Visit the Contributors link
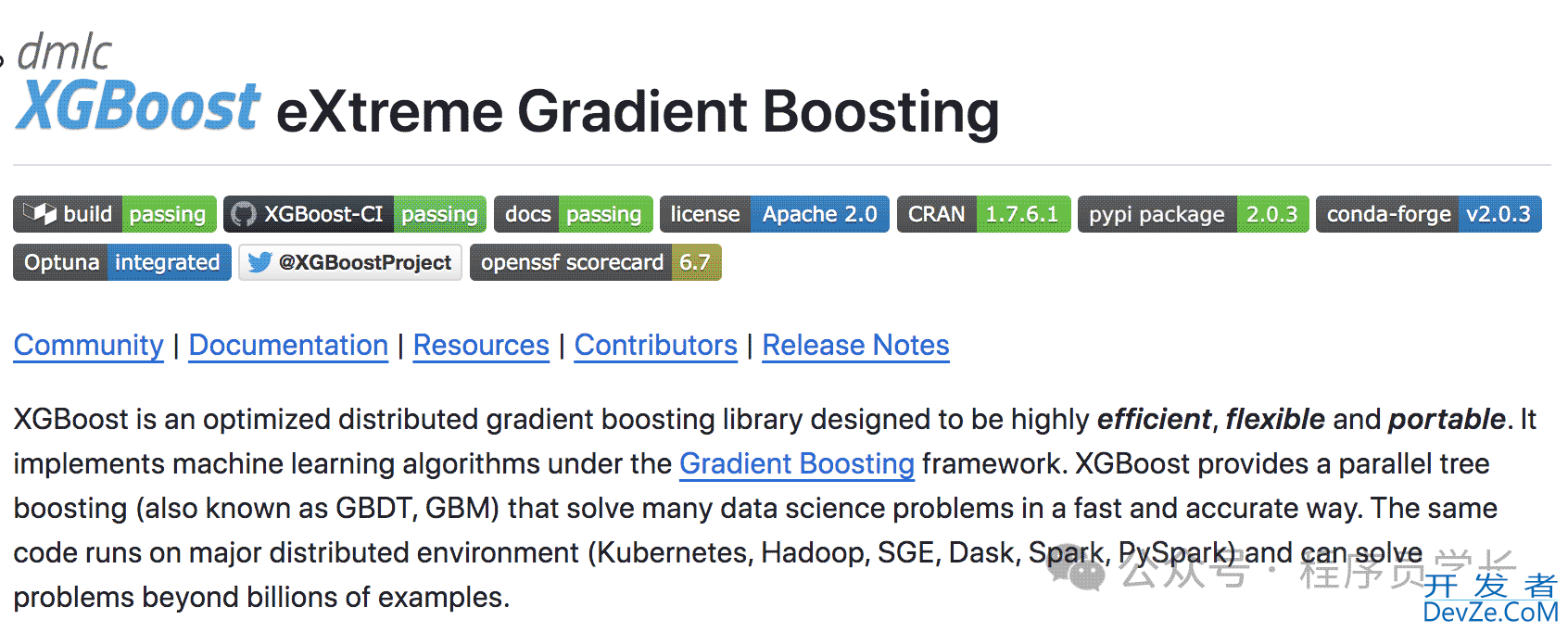This screenshot has height=632, width=1568. pos(656,345)
